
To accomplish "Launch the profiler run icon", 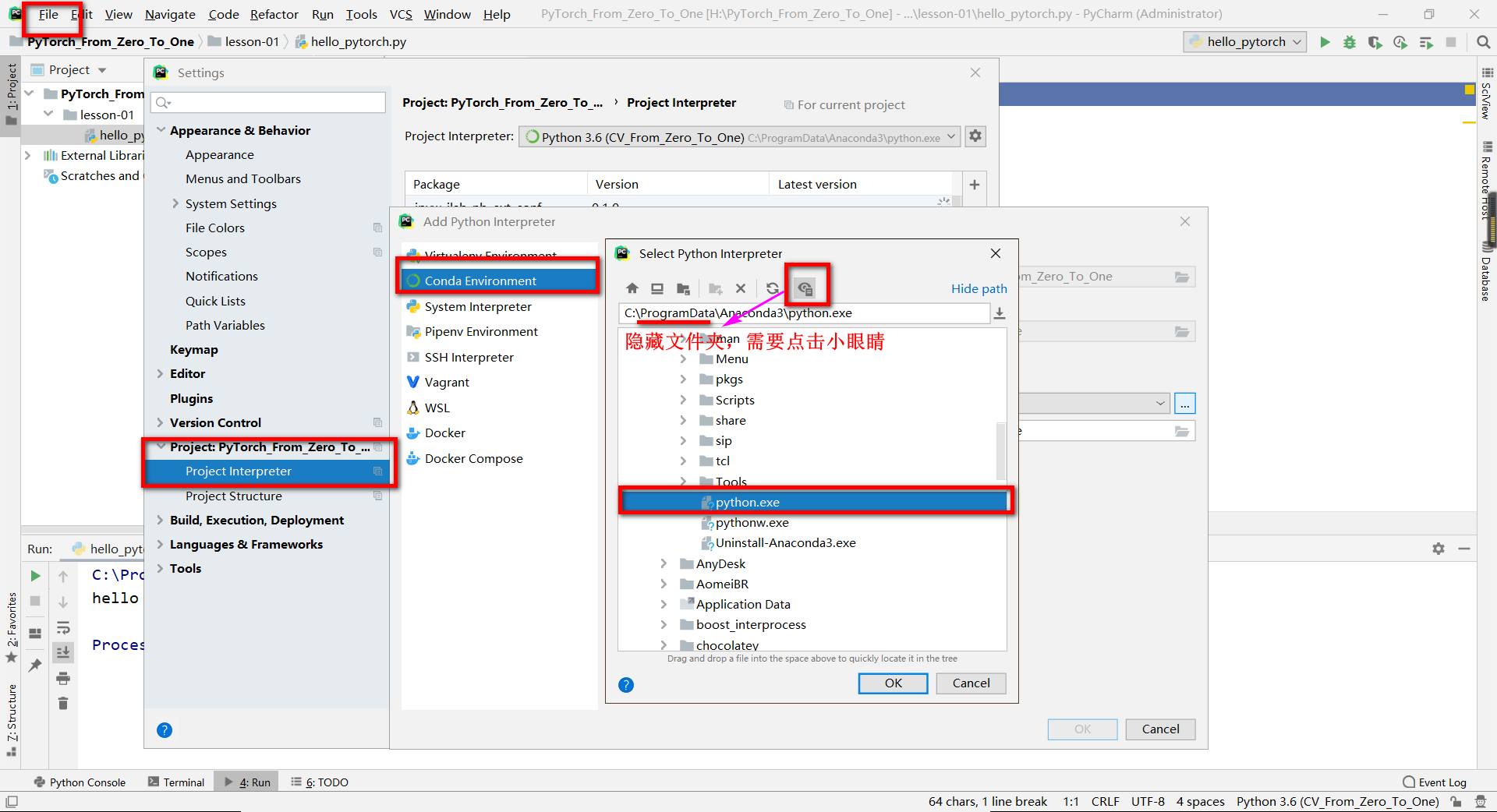I will (x=1400, y=42).
